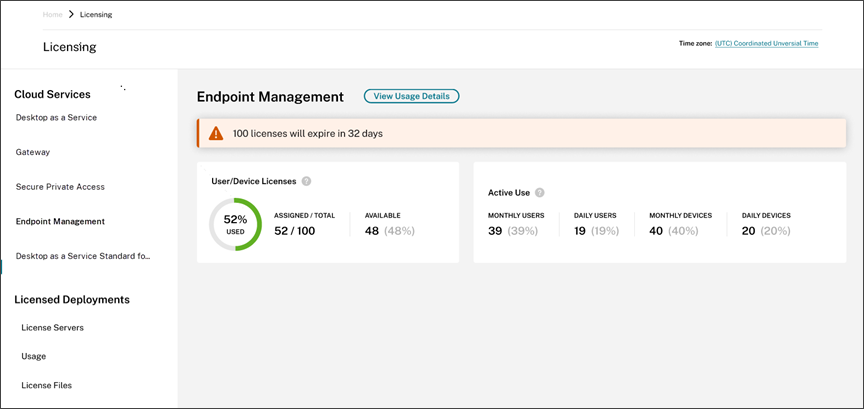Viewport: 864px width, 409px height.
Task: Click the Daily Devices value 20
Action: [x=749, y=231]
